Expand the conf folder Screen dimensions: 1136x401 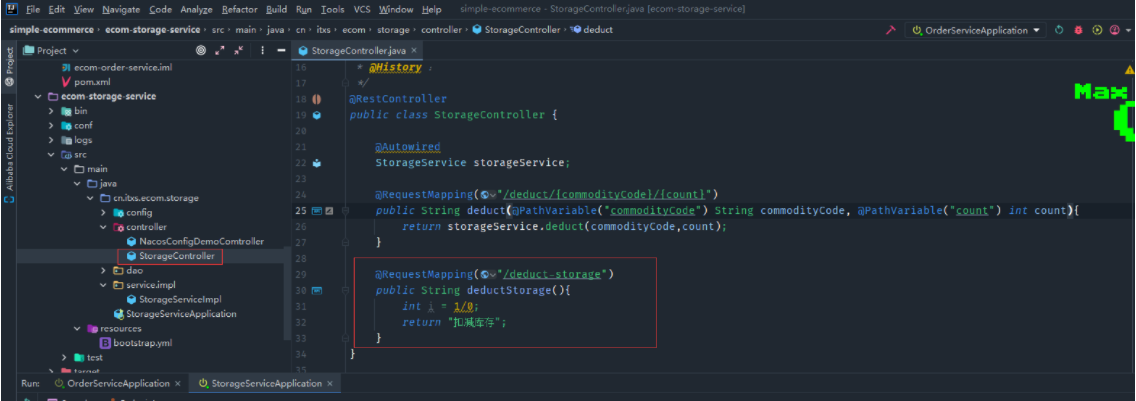click(51, 125)
